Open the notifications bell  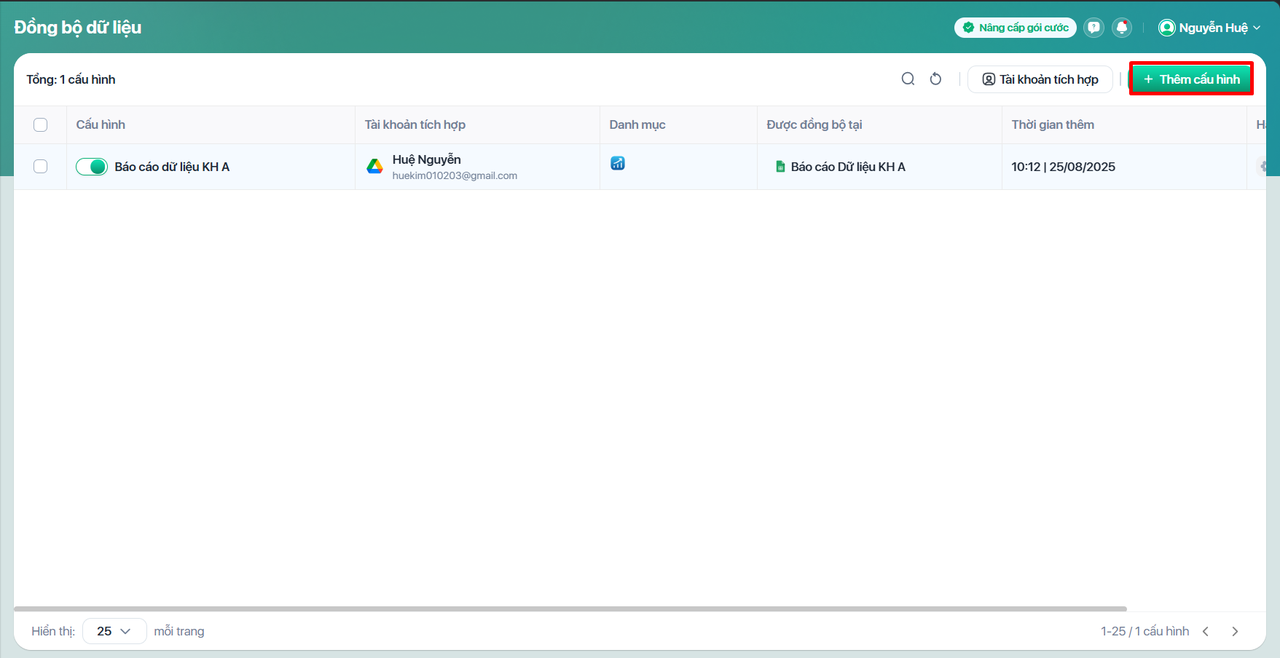pyautogui.click(x=1122, y=28)
